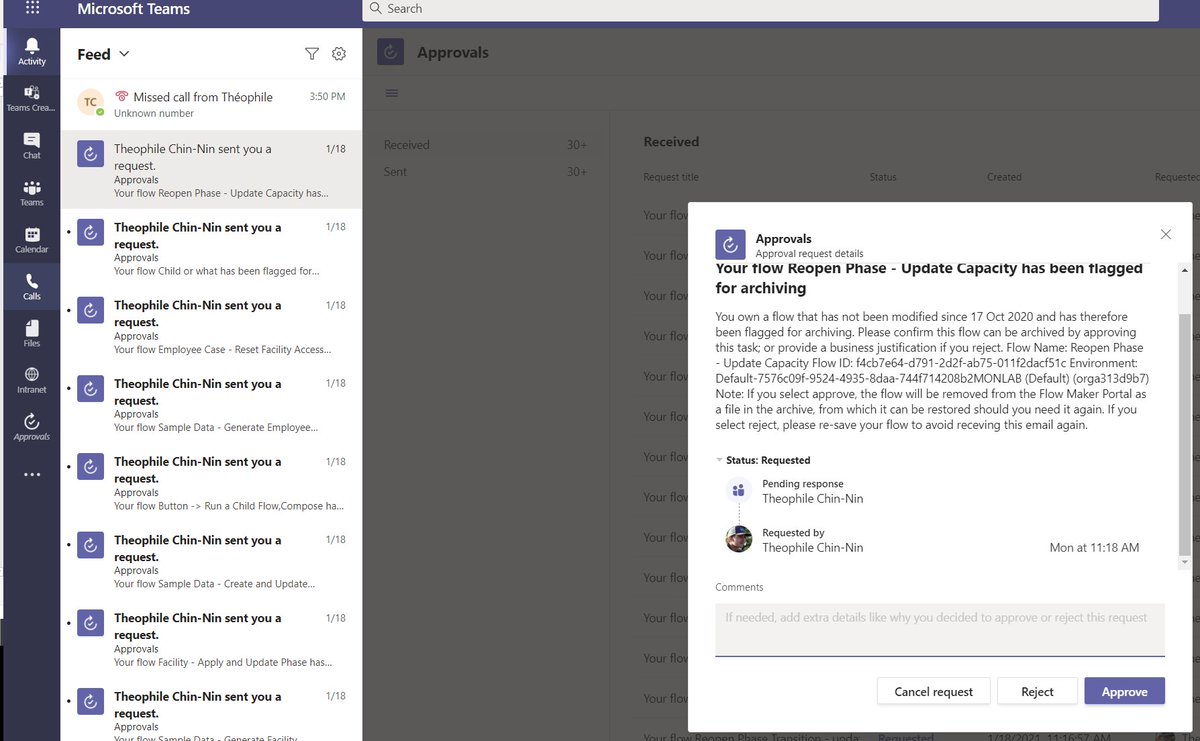The height and width of the screenshot is (741, 1200).
Task: Sort by Status column header
Action: pos(883,177)
